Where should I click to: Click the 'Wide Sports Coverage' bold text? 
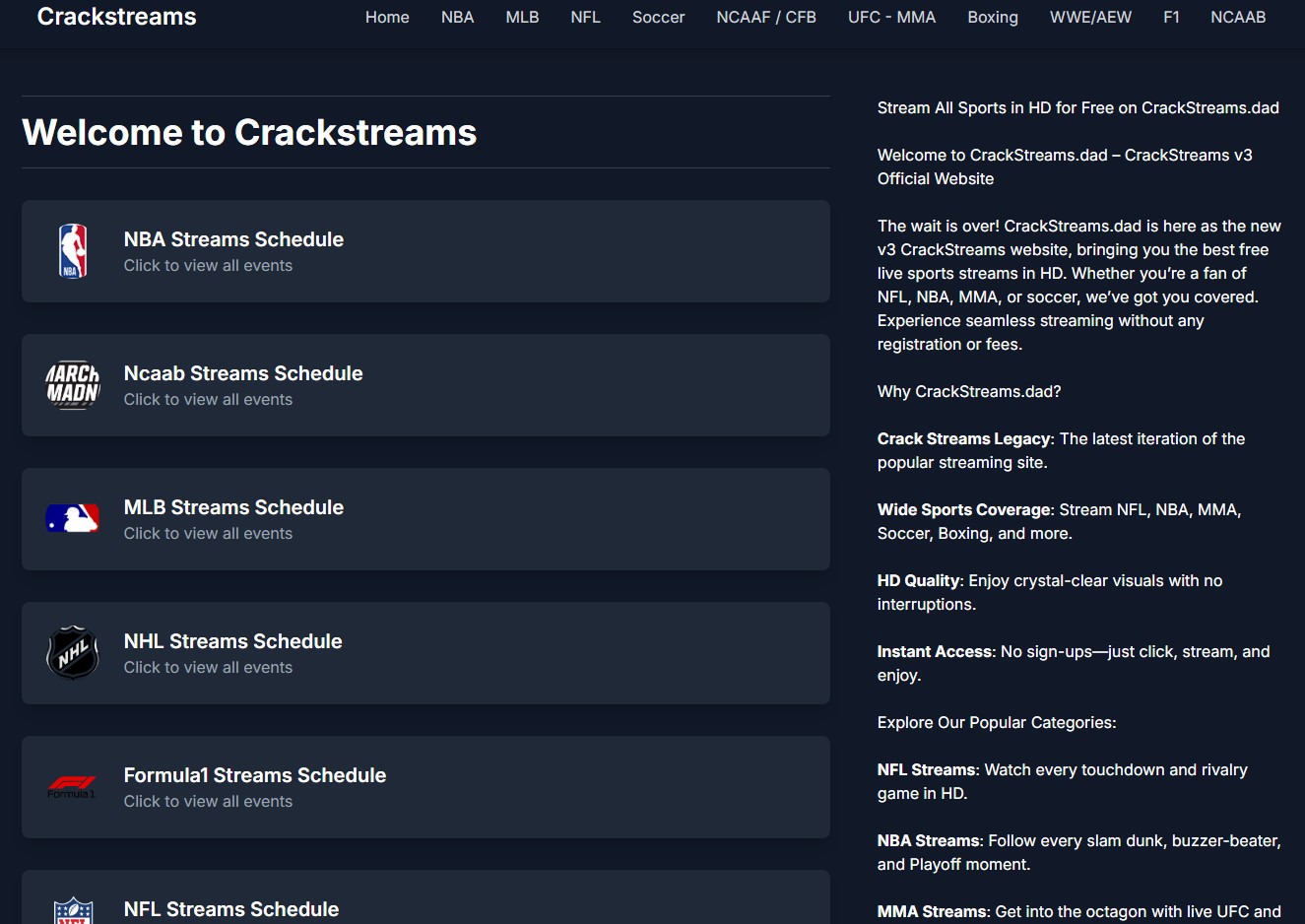click(964, 510)
